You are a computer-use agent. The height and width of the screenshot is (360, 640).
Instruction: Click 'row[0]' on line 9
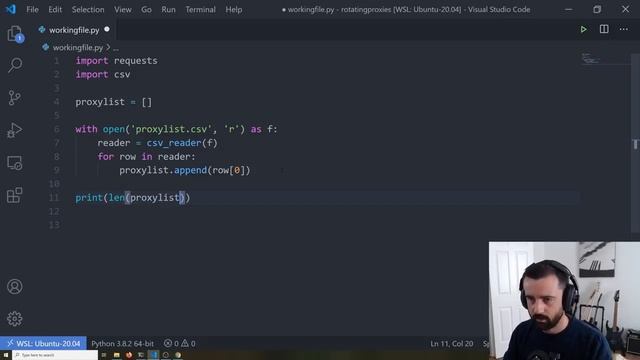[x=229, y=170]
